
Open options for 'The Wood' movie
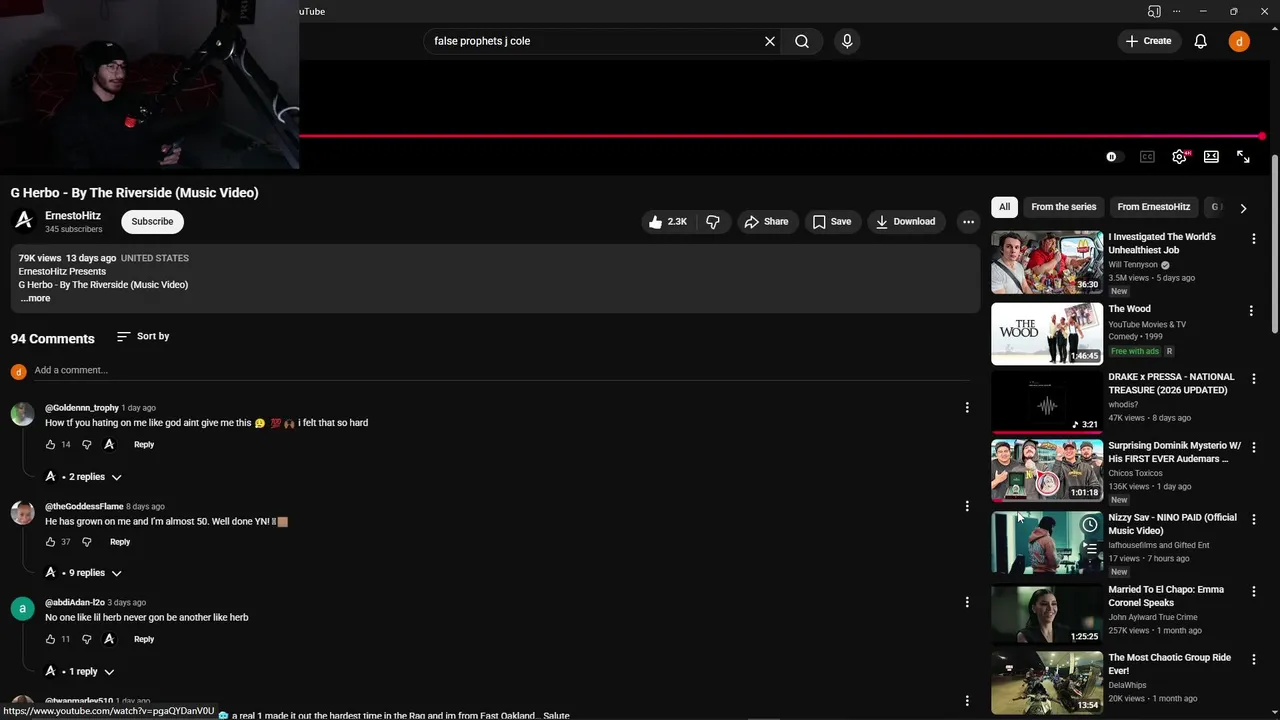[x=1251, y=311]
